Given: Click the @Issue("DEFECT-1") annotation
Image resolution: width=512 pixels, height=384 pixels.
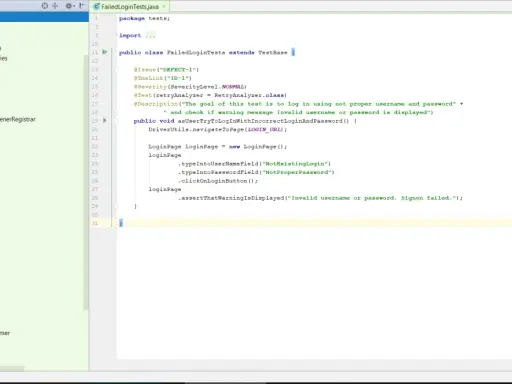Looking at the screenshot, I should (x=166, y=70).
